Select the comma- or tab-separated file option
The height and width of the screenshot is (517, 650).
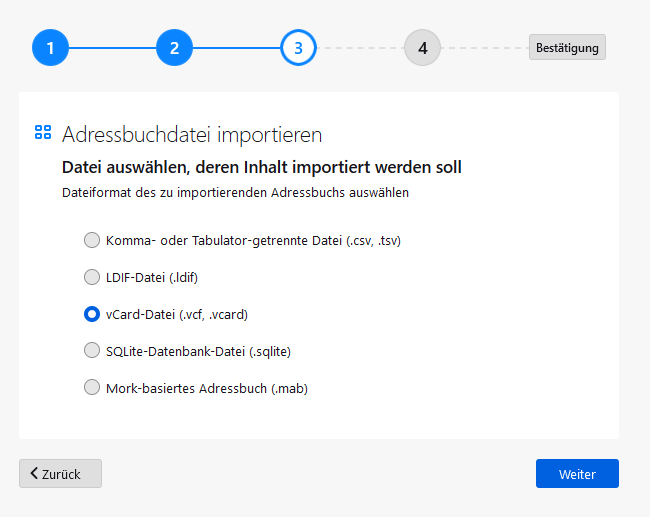[92, 240]
